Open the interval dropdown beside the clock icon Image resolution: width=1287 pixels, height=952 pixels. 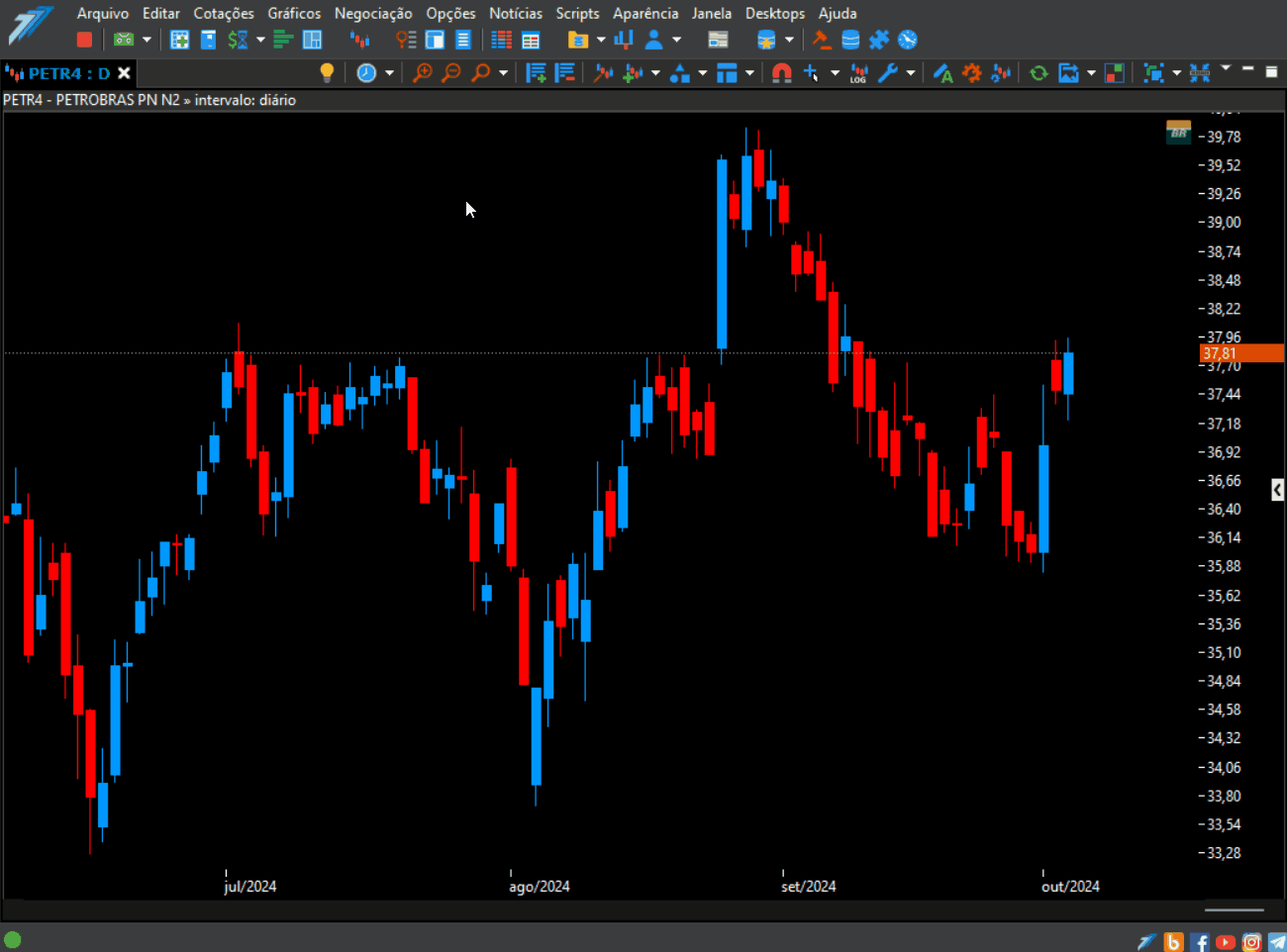coord(390,73)
